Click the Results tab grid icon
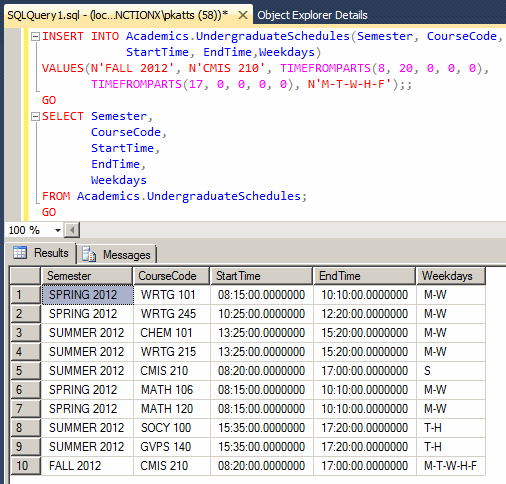The image size is (506, 484). tap(20, 252)
